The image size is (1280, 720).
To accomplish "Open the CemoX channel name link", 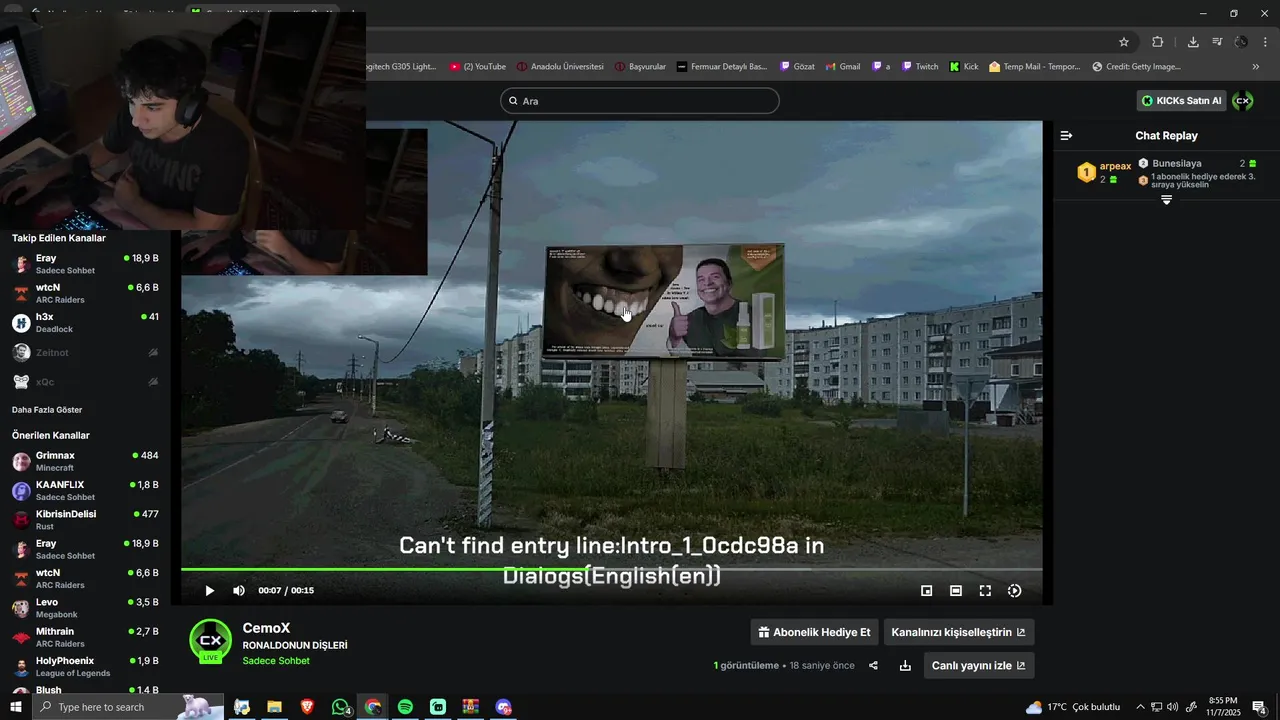I will pyautogui.click(x=266, y=628).
